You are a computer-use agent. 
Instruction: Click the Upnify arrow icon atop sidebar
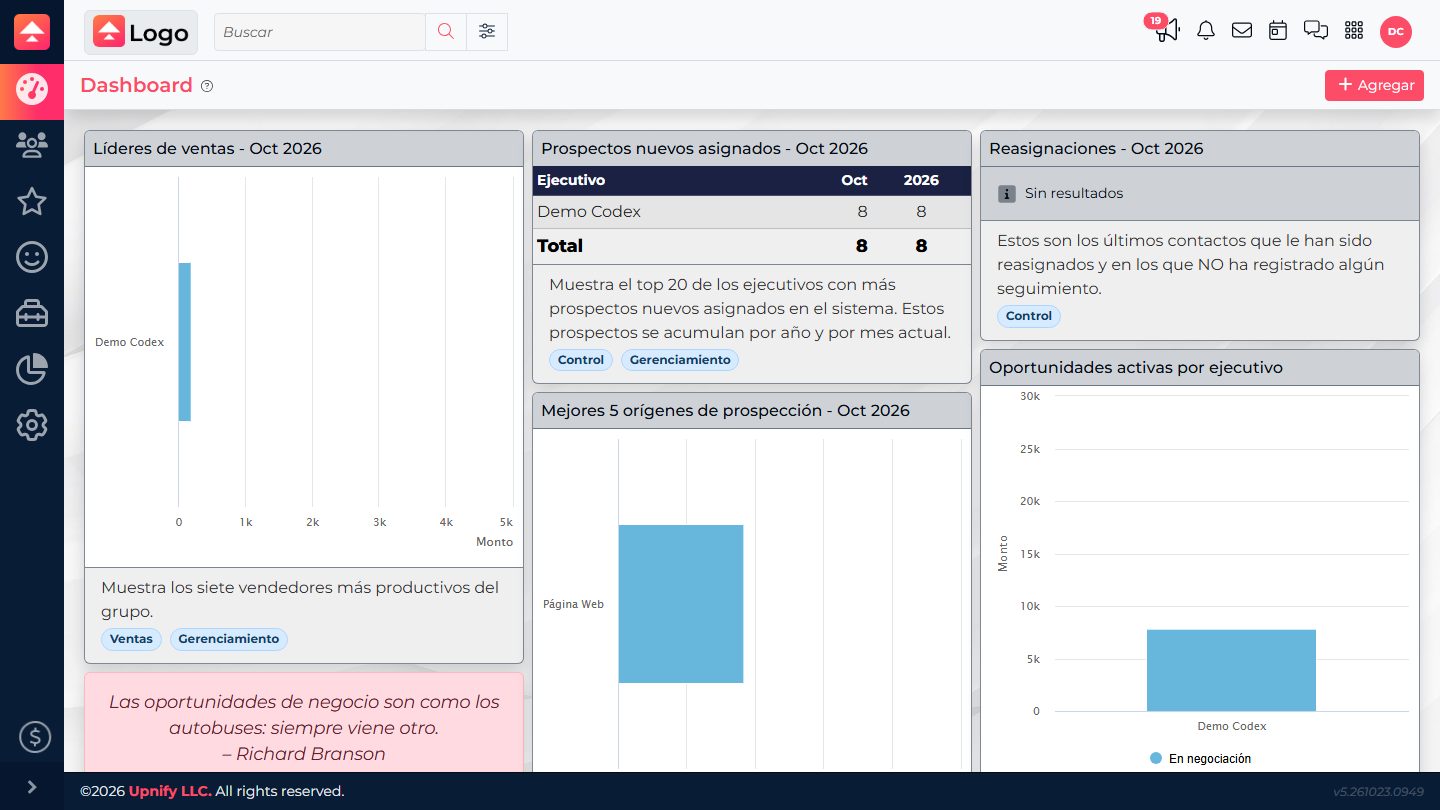point(32,32)
